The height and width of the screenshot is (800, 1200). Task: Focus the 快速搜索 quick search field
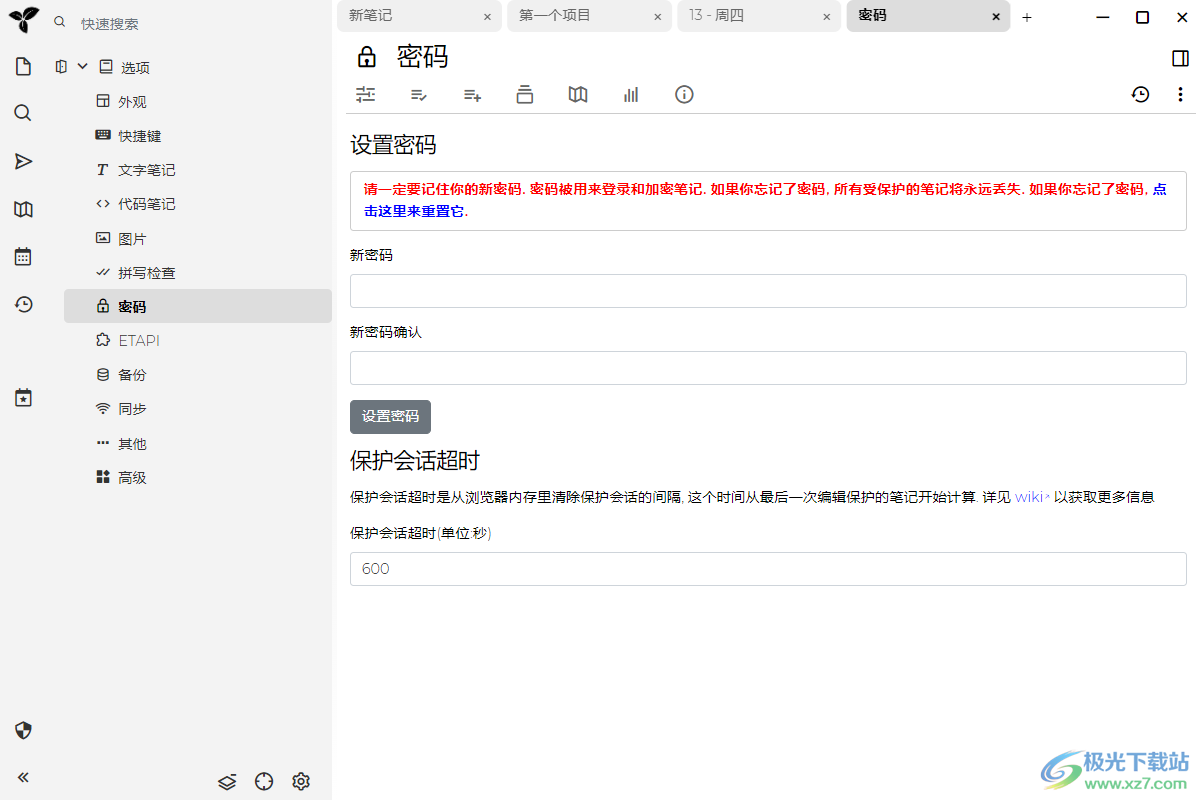pyautogui.click(x=200, y=23)
